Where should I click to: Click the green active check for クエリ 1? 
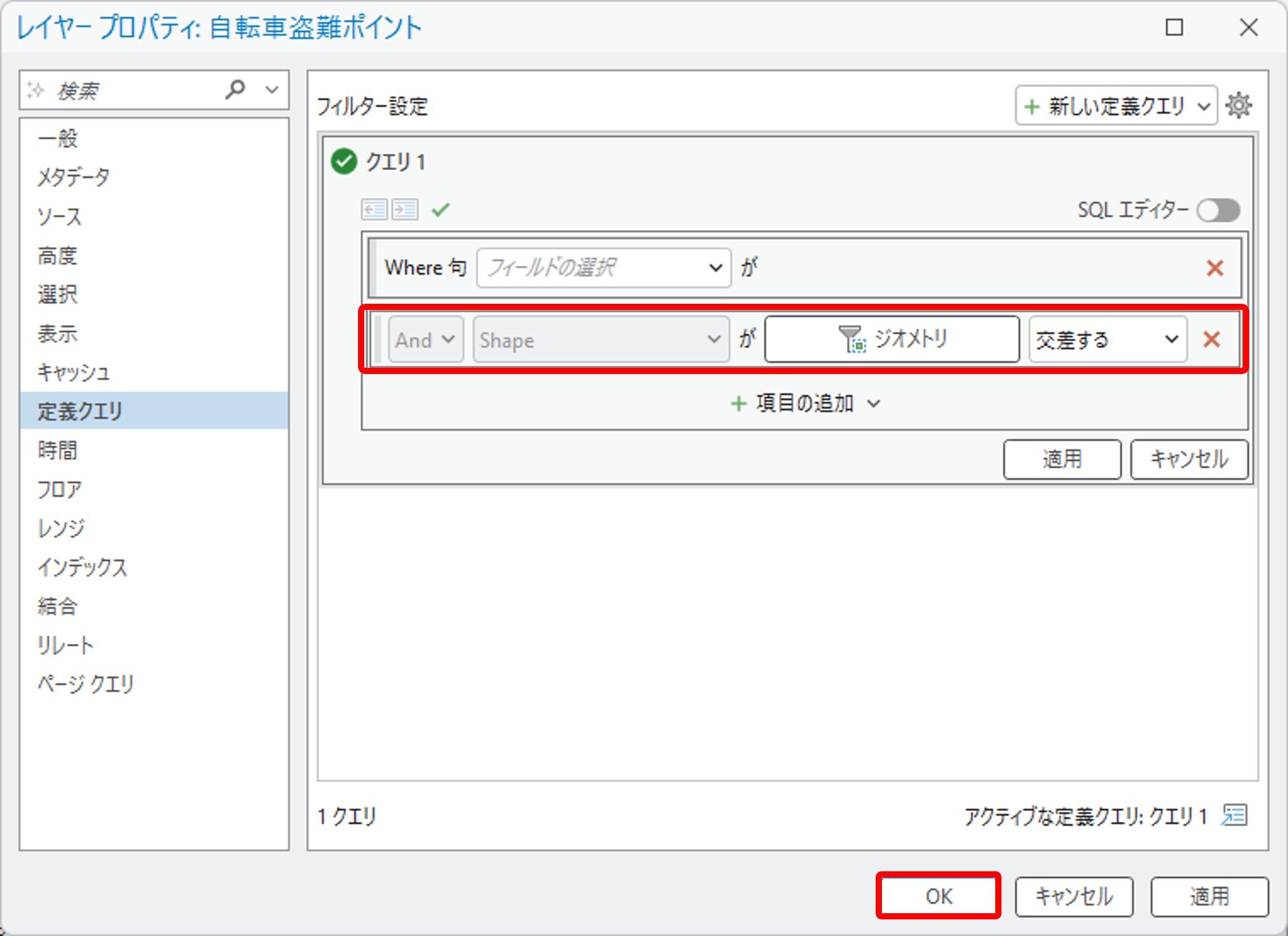(x=344, y=162)
